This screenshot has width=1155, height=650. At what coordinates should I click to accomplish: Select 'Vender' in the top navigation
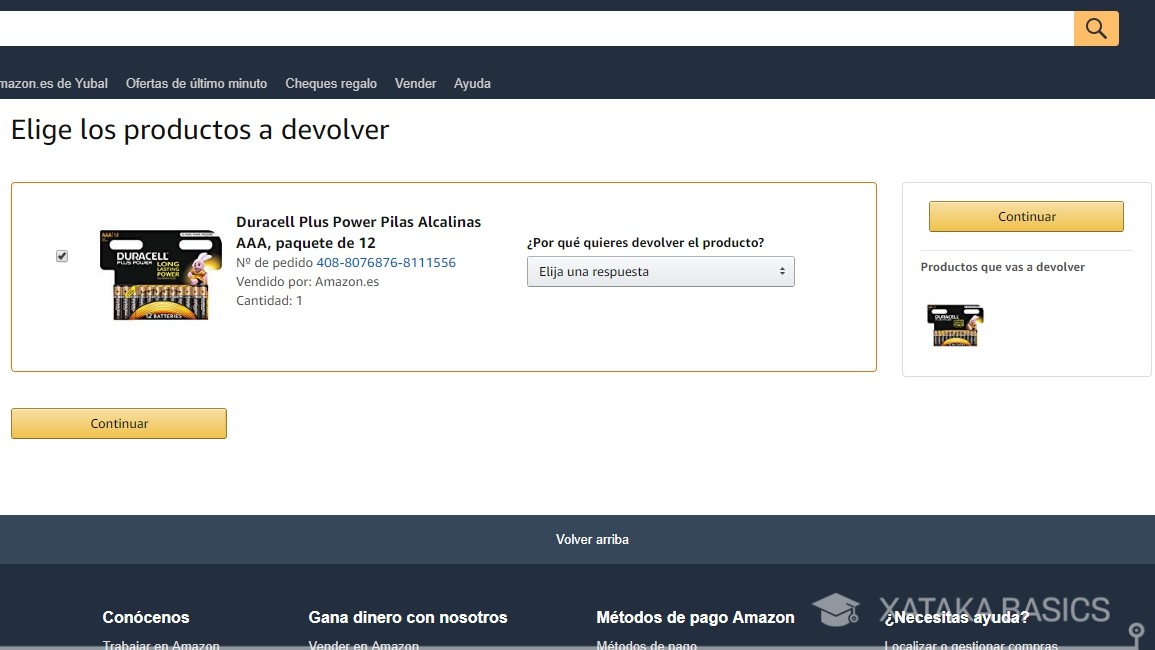[x=415, y=83]
